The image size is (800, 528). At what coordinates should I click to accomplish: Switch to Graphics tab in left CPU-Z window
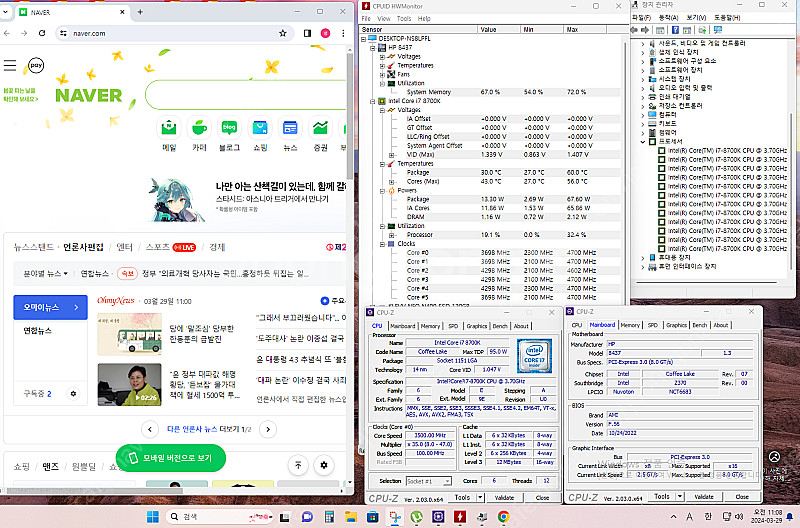(x=477, y=326)
